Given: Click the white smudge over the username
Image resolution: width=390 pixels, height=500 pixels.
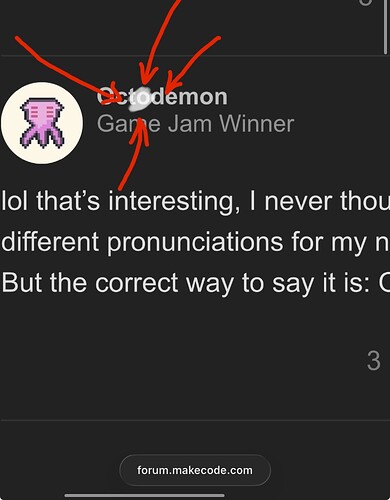Looking at the screenshot, I should [x=140, y=99].
